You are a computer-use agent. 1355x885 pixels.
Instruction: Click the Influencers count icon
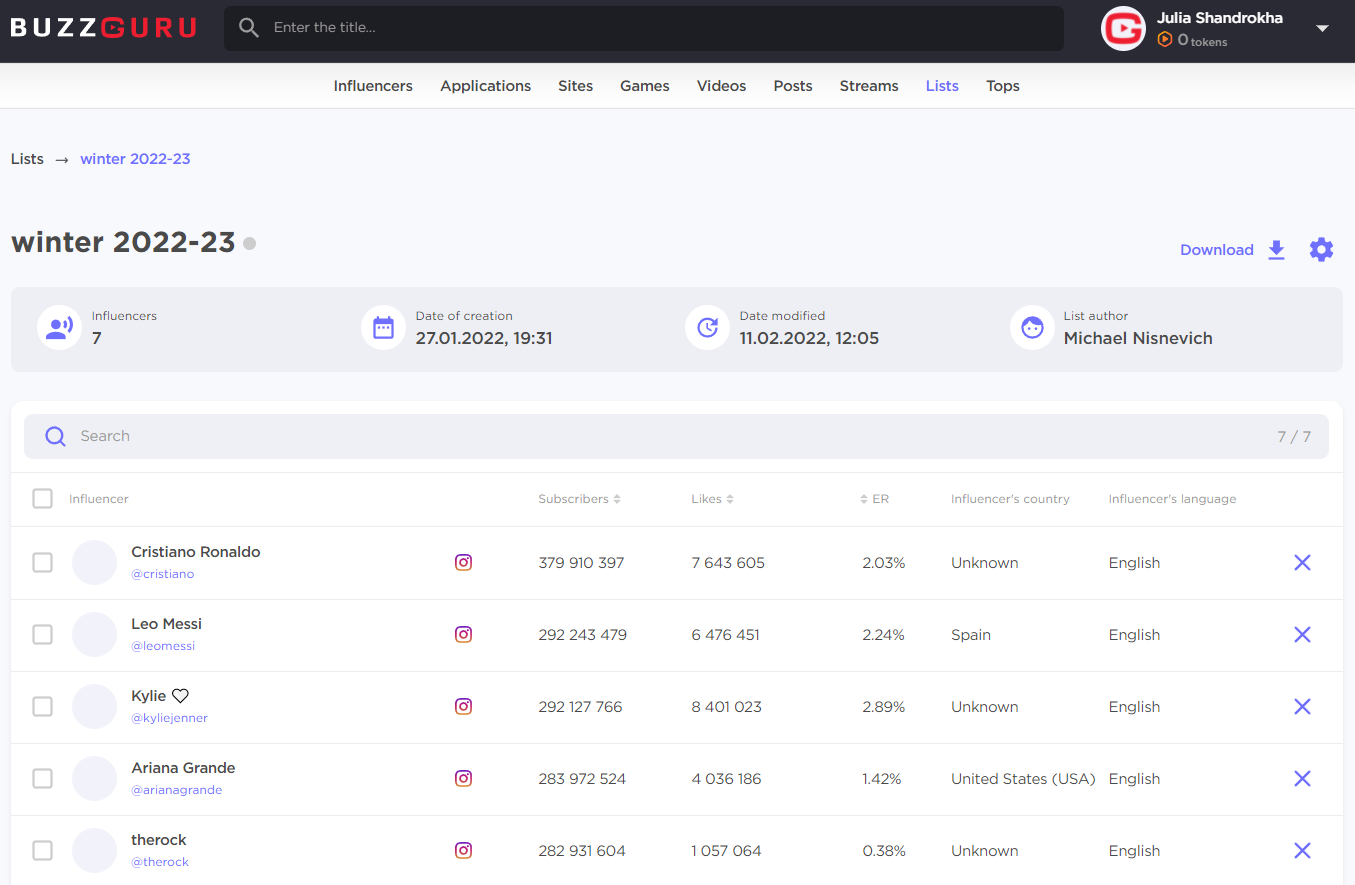coord(60,328)
